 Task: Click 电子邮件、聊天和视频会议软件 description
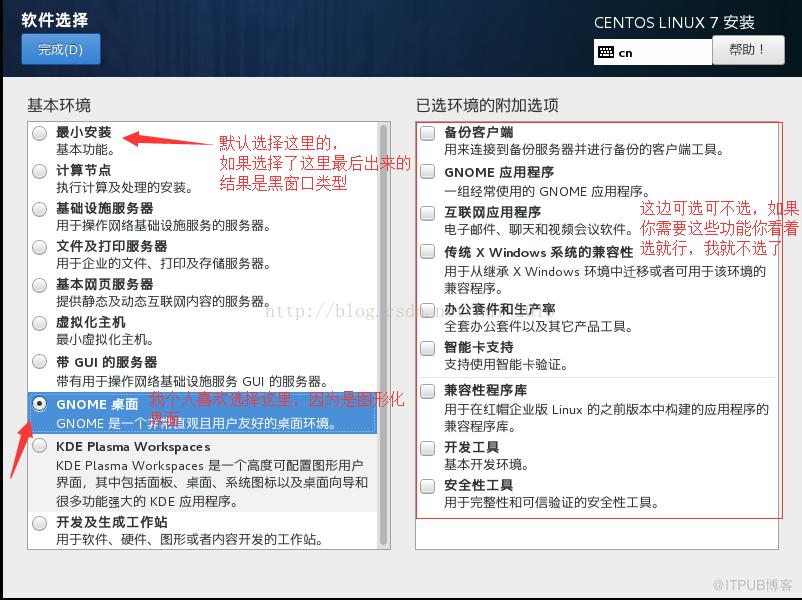[x=538, y=229]
